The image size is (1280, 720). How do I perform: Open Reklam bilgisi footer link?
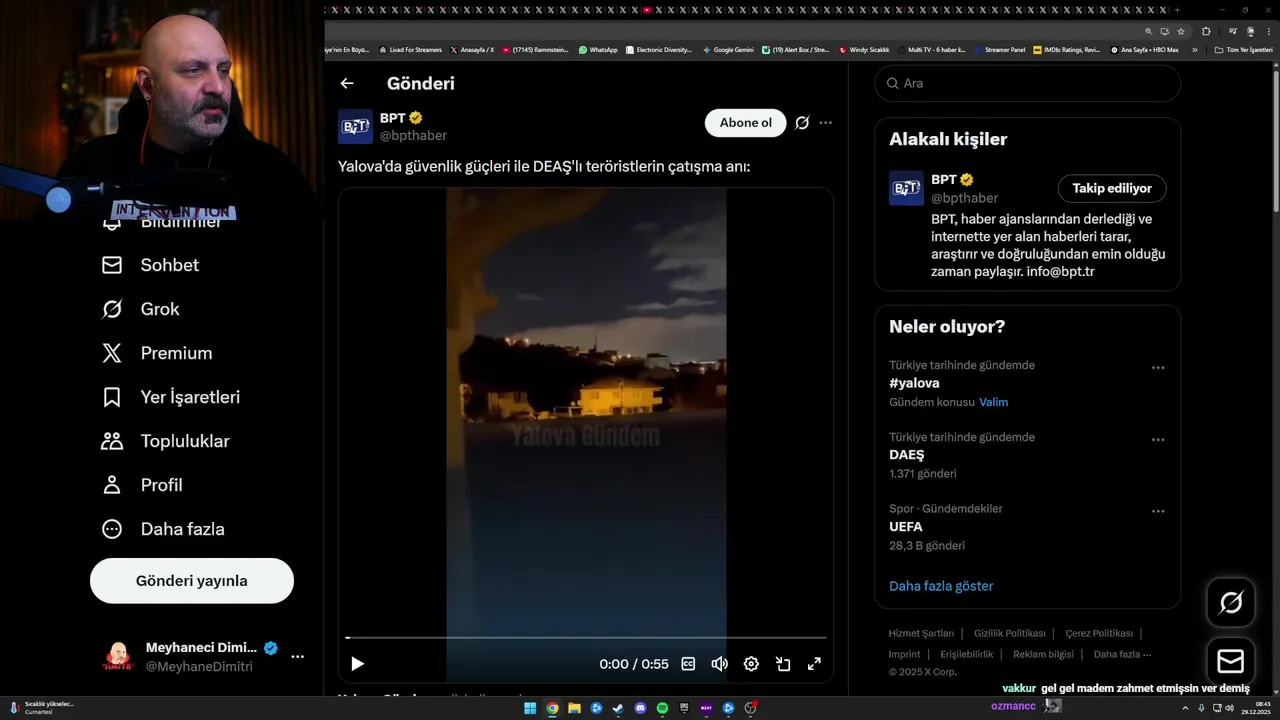(1043, 654)
